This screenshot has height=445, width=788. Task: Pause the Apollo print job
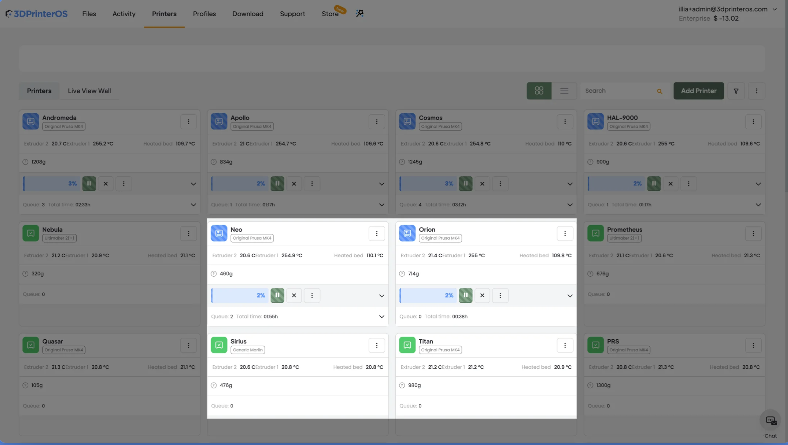pos(277,184)
